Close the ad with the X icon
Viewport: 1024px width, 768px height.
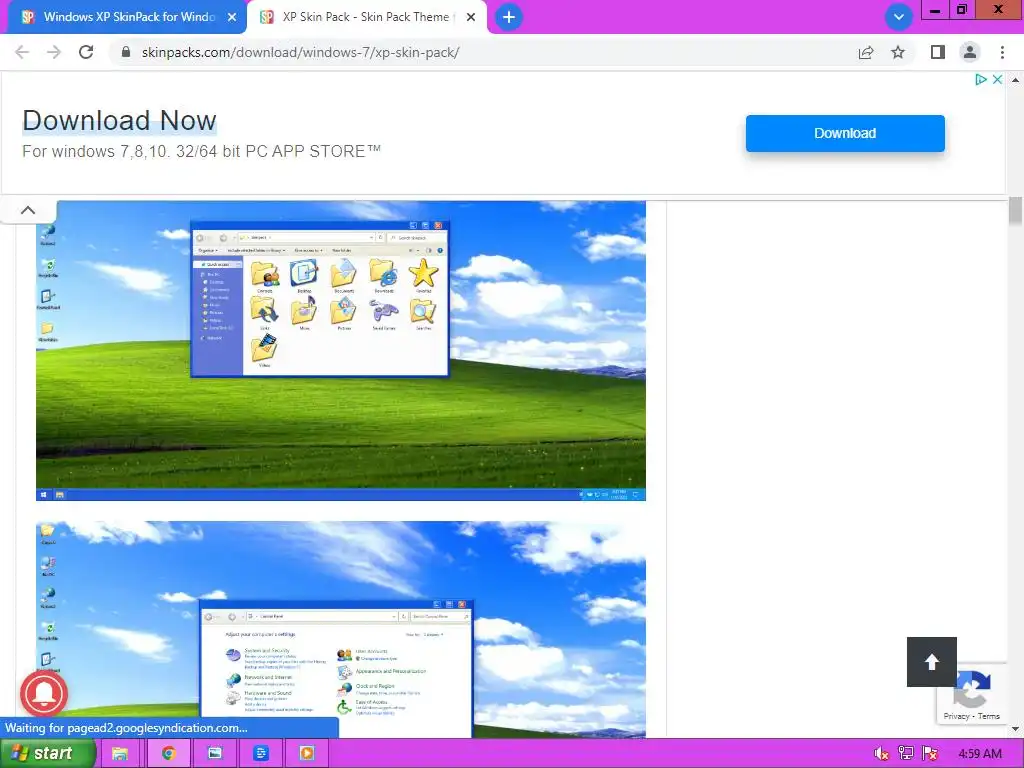click(997, 79)
